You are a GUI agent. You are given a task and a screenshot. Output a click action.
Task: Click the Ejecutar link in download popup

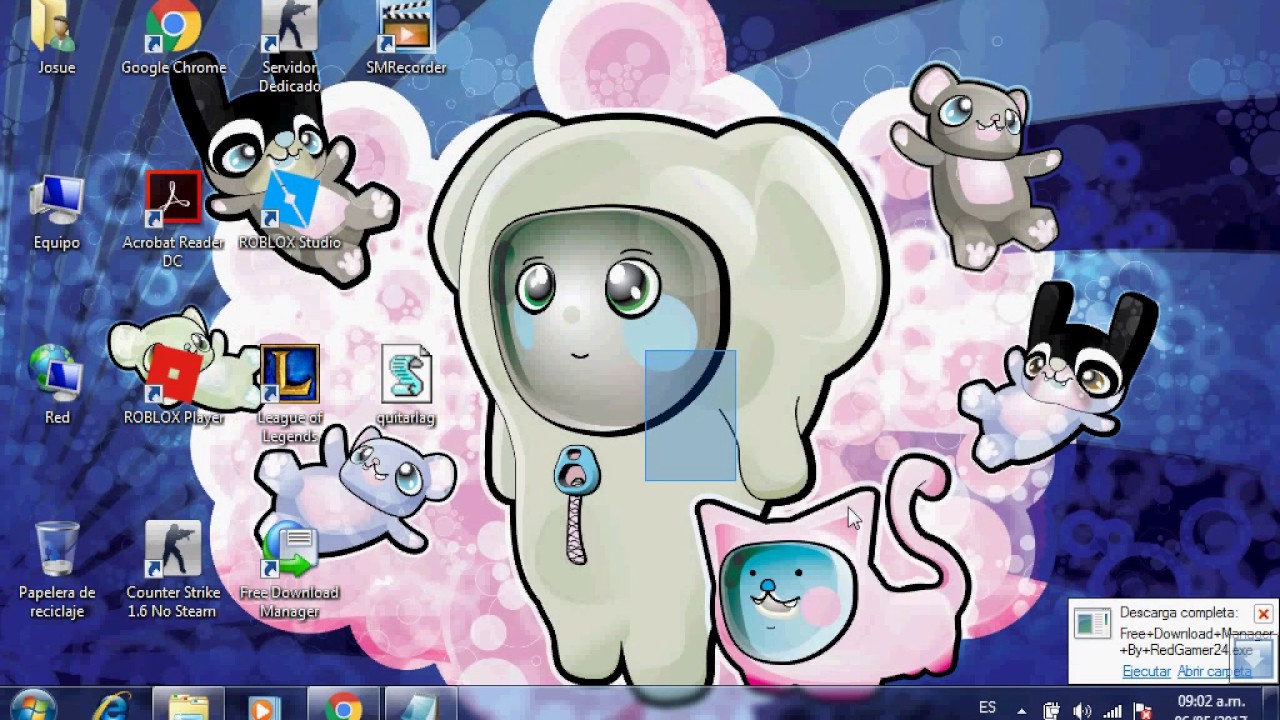(x=1146, y=672)
